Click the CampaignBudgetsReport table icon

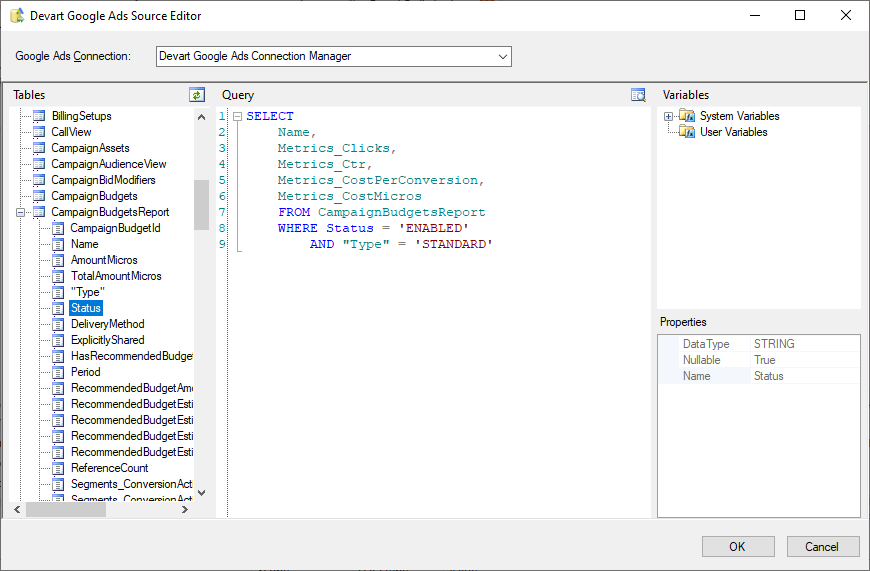pos(40,212)
